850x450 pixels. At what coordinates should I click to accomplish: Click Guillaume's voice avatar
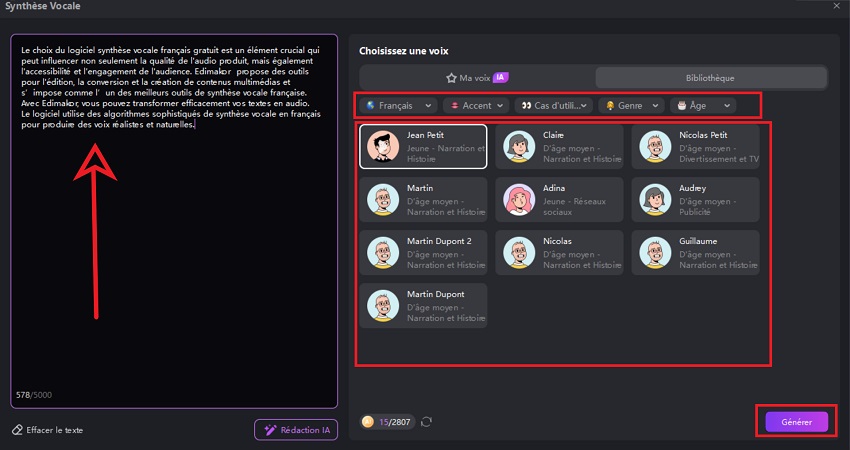[x=655, y=252]
